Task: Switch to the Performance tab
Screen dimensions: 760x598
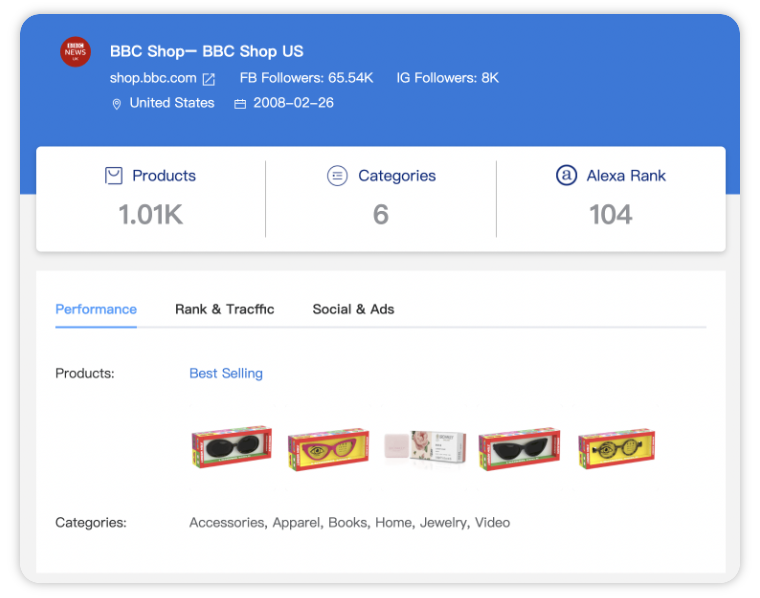Action: click(x=96, y=309)
